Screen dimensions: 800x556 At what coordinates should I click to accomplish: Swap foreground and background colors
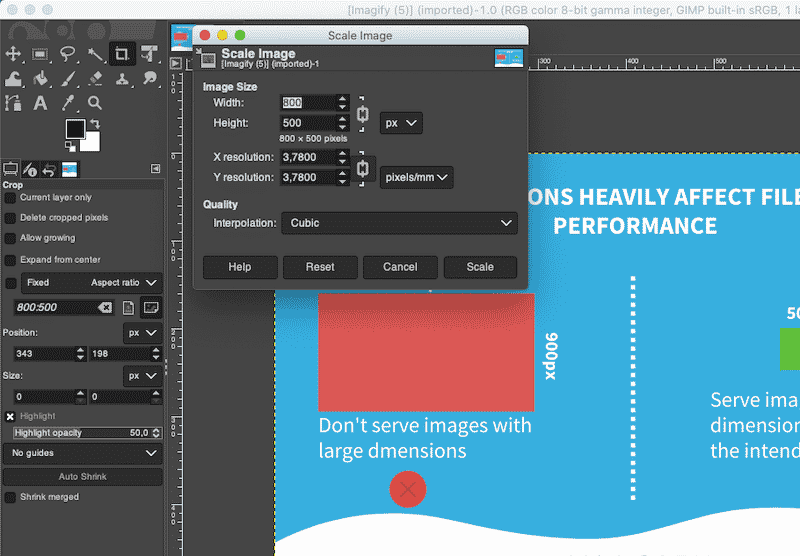point(95,124)
